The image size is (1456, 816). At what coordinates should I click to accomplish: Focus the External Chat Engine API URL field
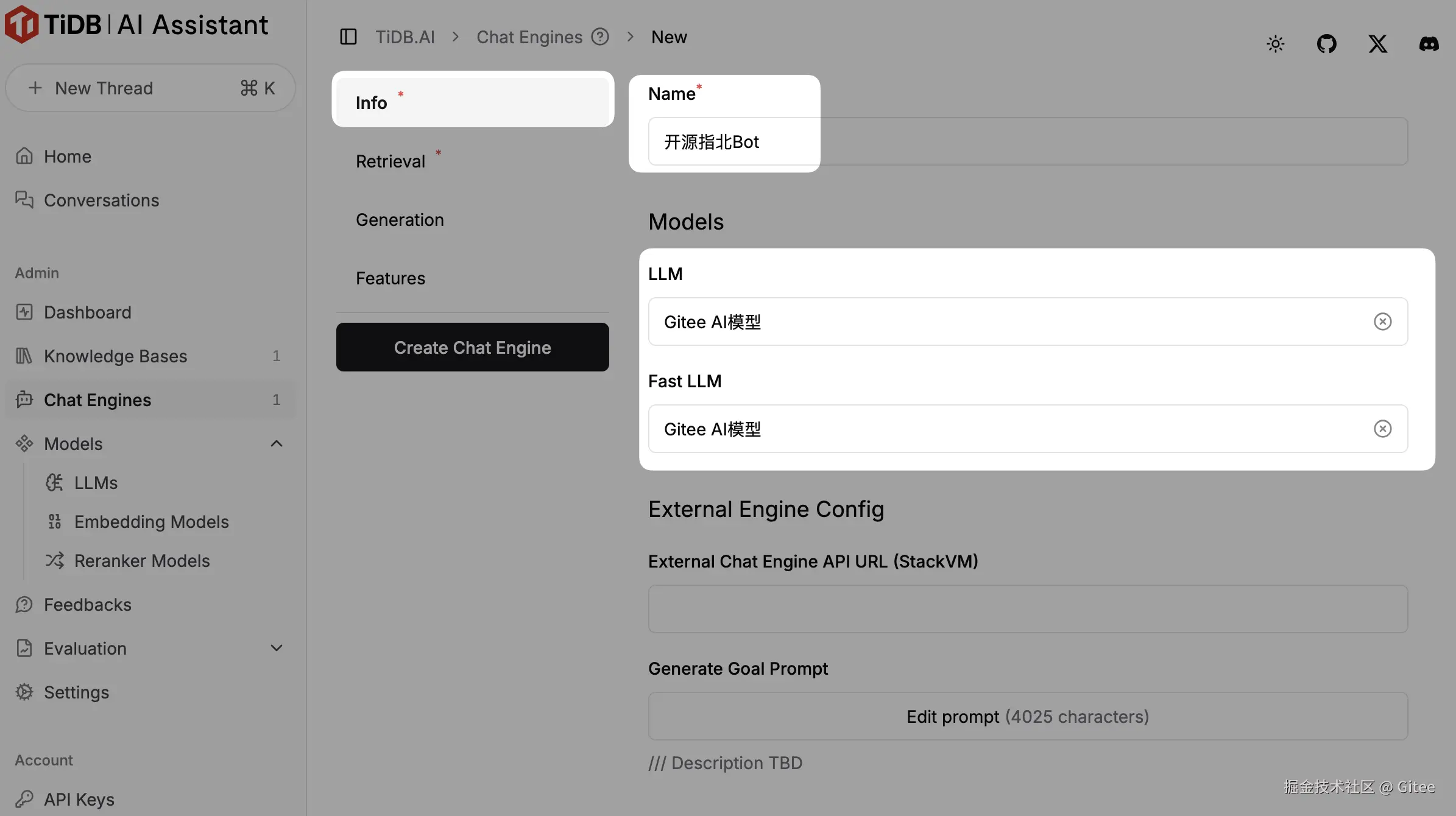[x=1028, y=609]
